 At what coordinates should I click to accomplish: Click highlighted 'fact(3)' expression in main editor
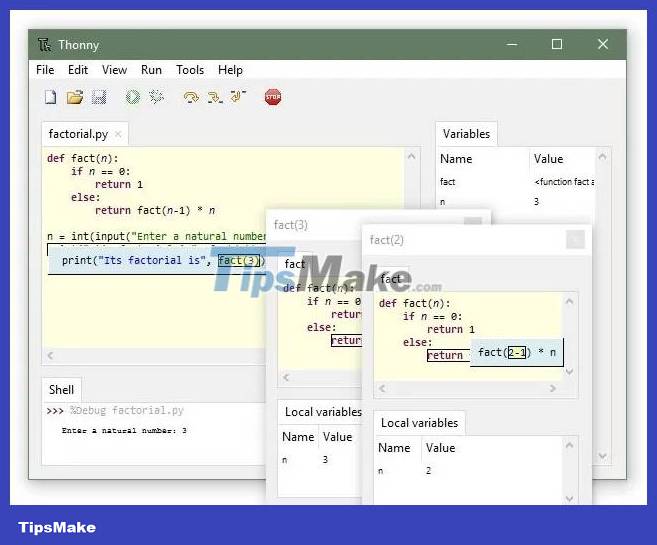[x=239, y=261]
